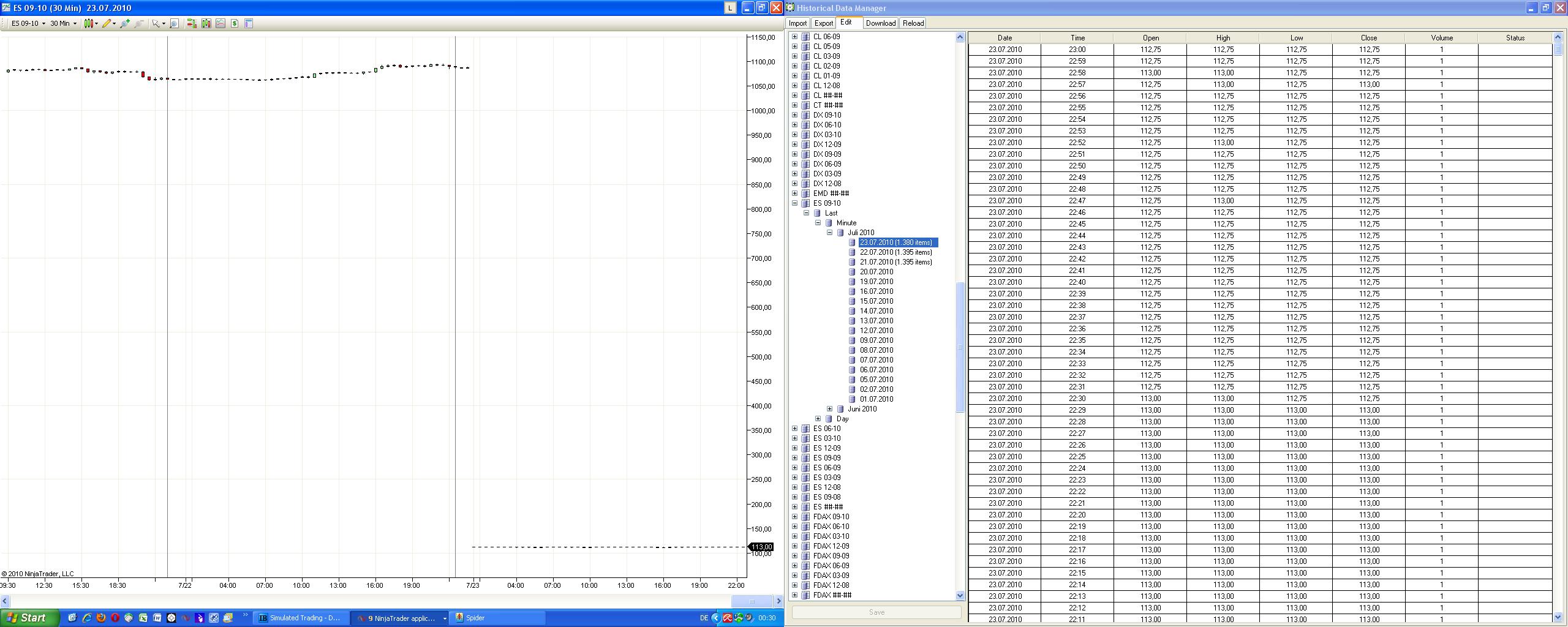1568x627 pixels.
Task: Collapse the Juli 2010 node
Action: [x=829, y=233]
